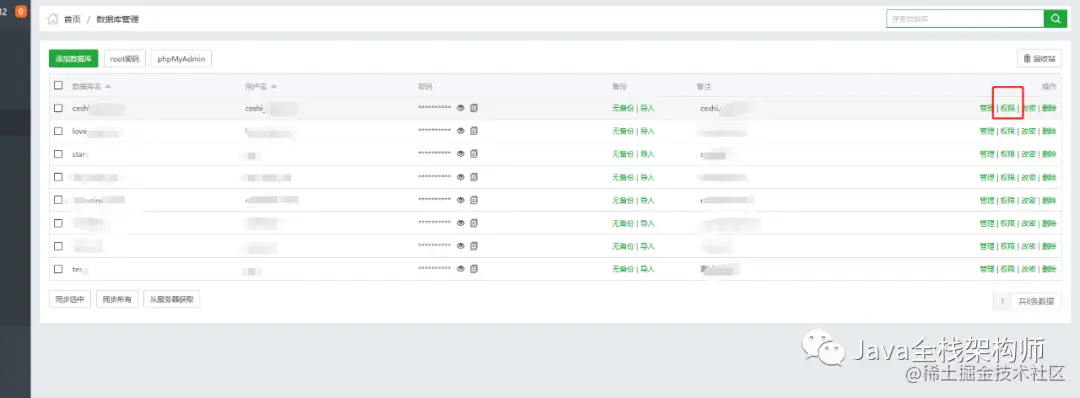Click 导入 in the ceshi row

[x=647, y=108]
